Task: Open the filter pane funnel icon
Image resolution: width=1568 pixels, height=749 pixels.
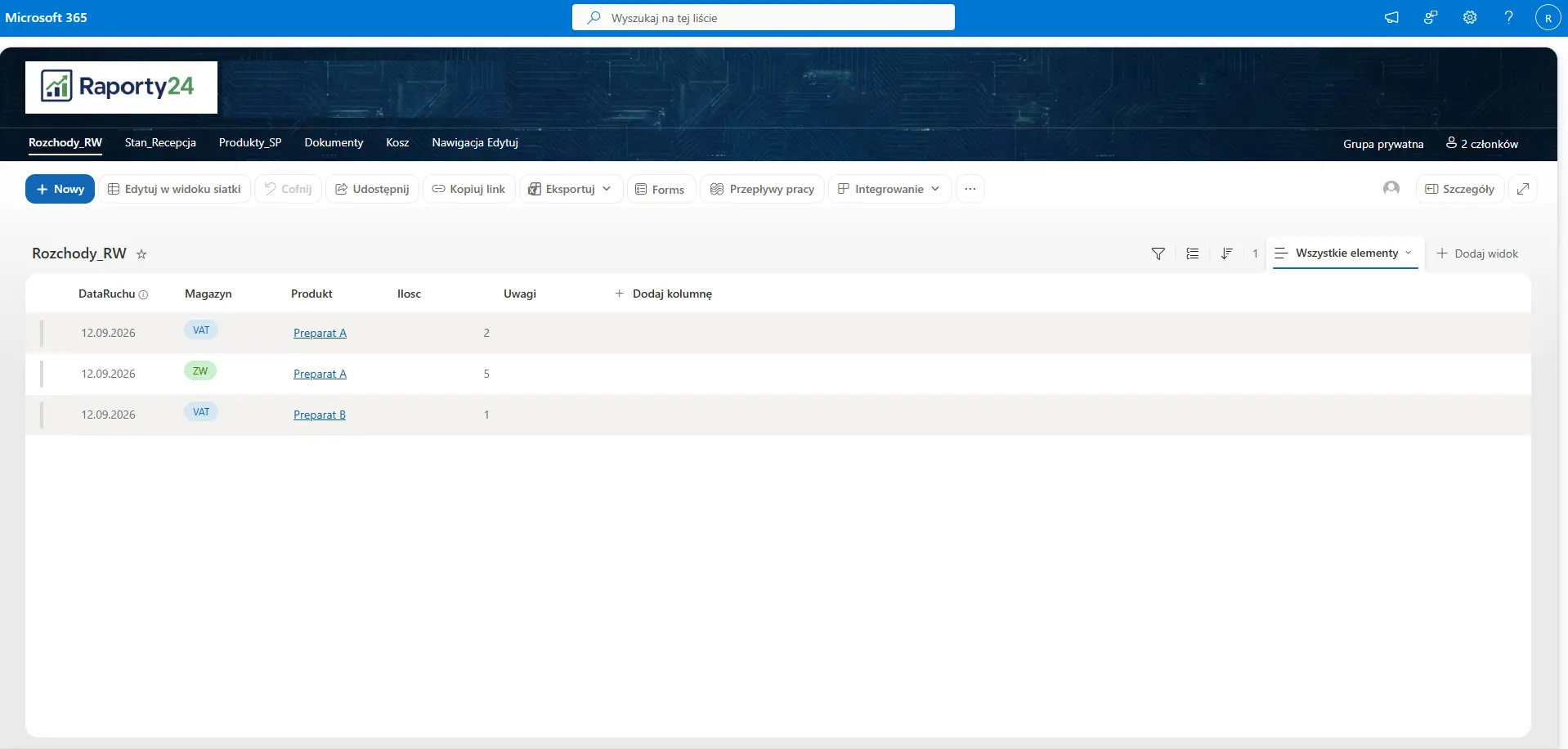Action: (x=1158, y=253)
